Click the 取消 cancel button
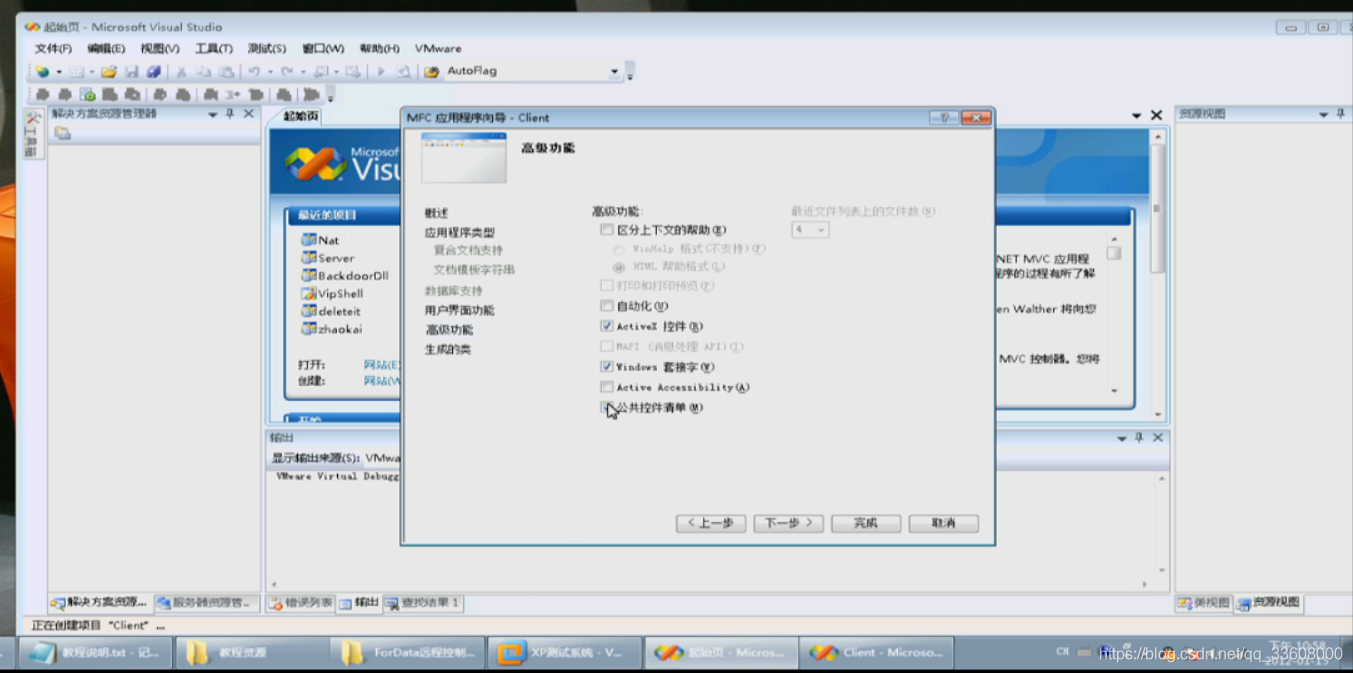Screen dimensions: 1353x673 coord(943,523)
